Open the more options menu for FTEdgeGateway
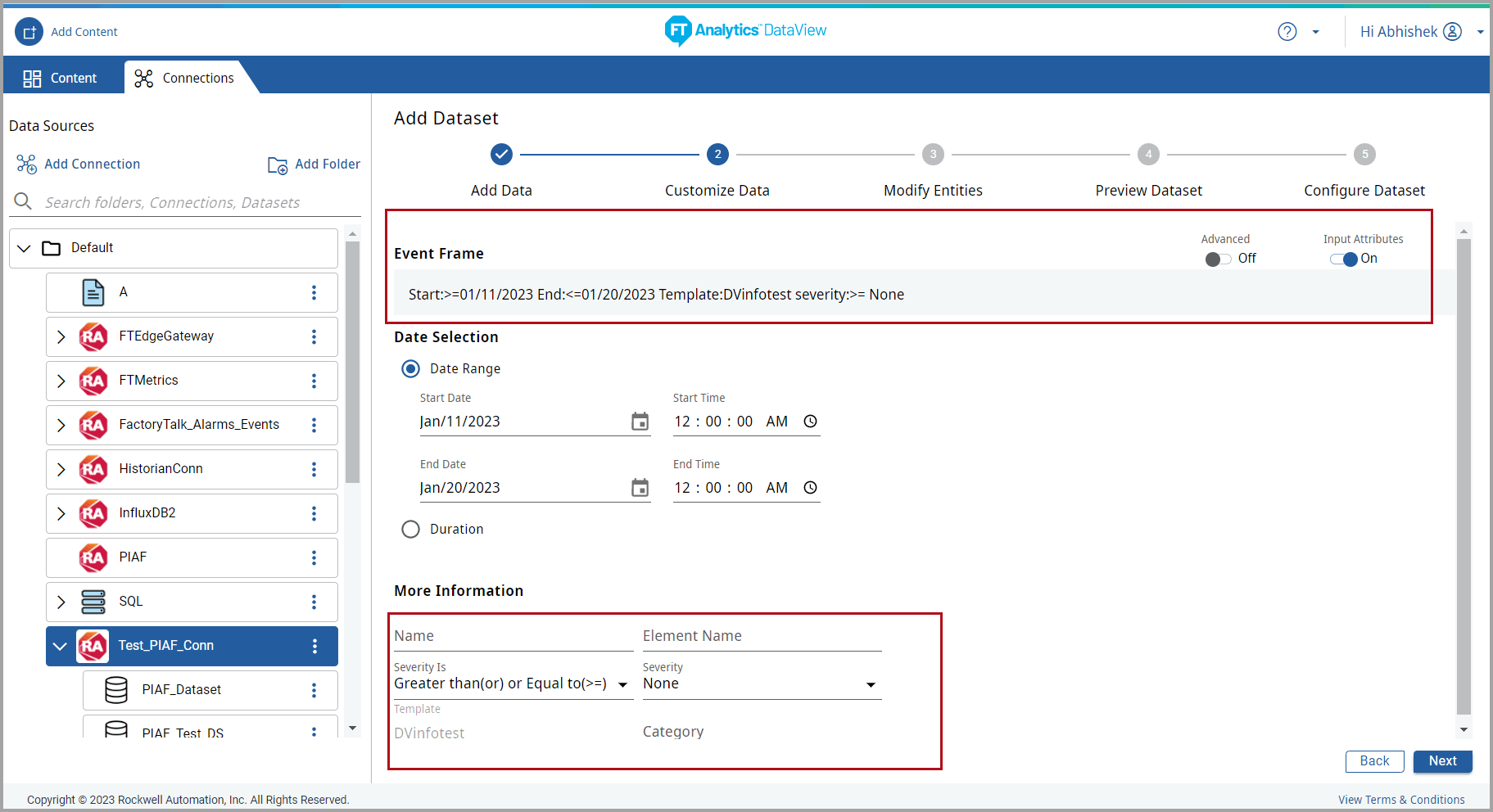 pyautogui.click(x=314, y=336)
